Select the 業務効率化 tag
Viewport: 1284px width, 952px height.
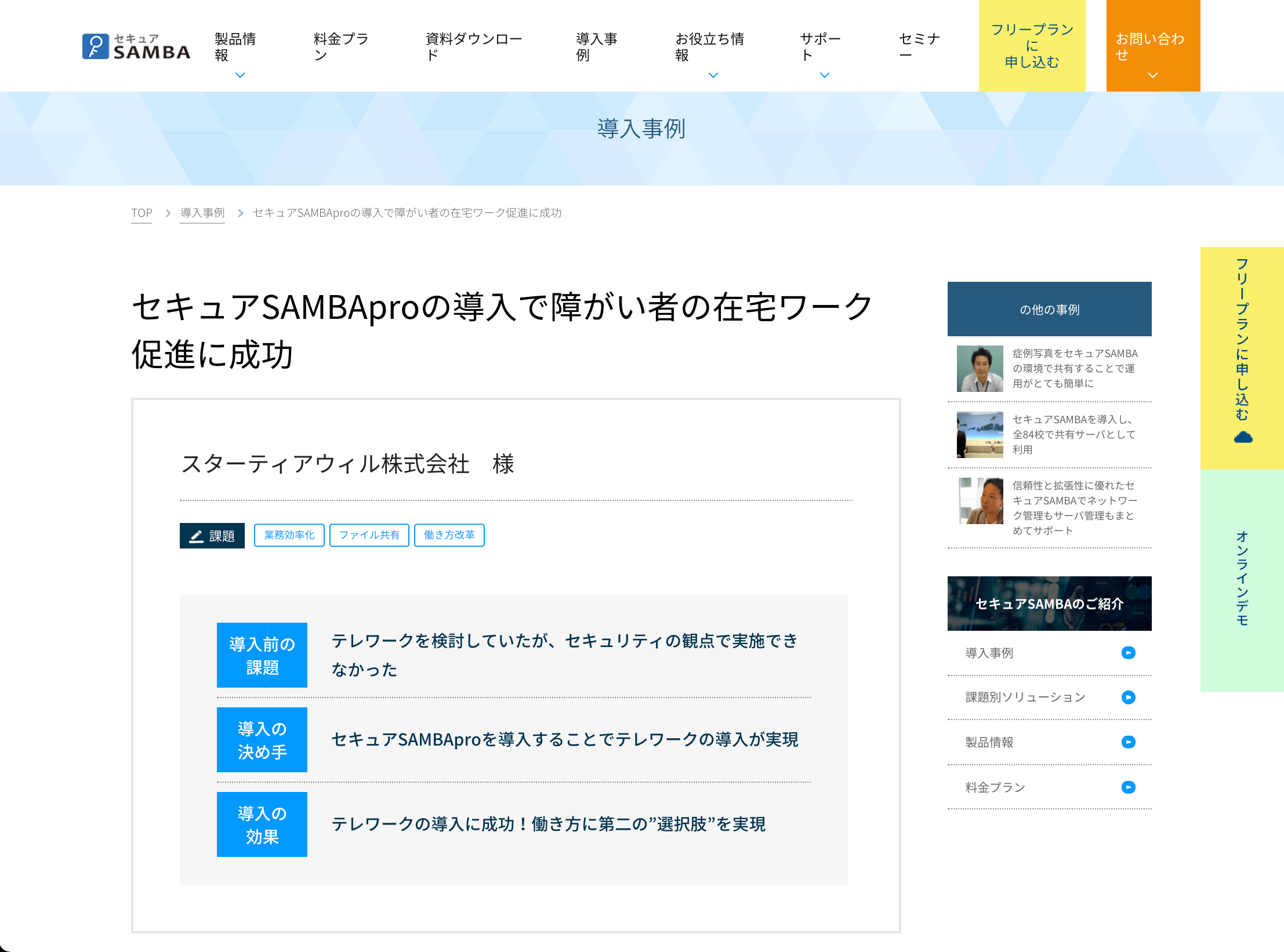289,535
